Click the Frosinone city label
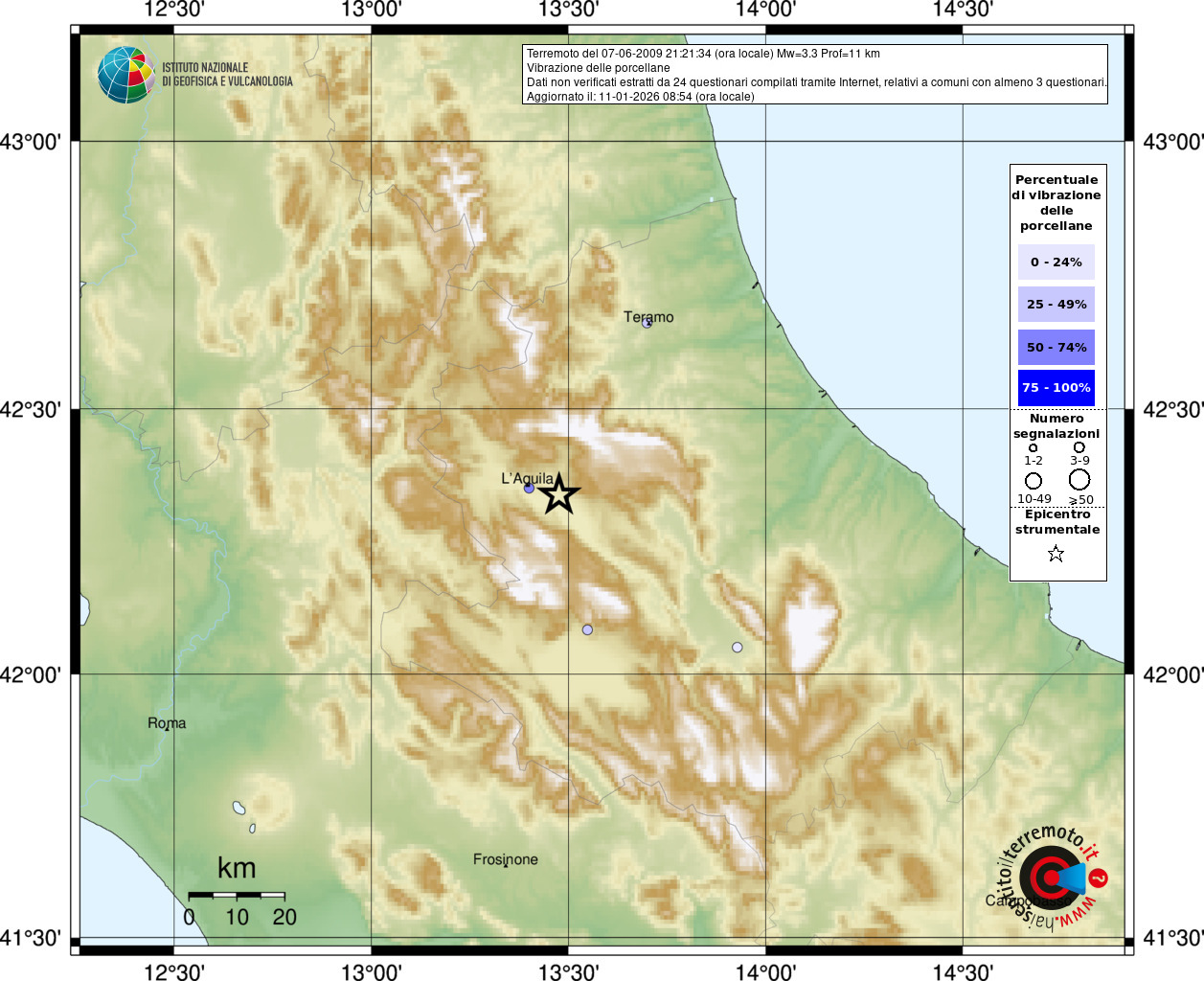 pyautogui.click(x=506, y=859)
